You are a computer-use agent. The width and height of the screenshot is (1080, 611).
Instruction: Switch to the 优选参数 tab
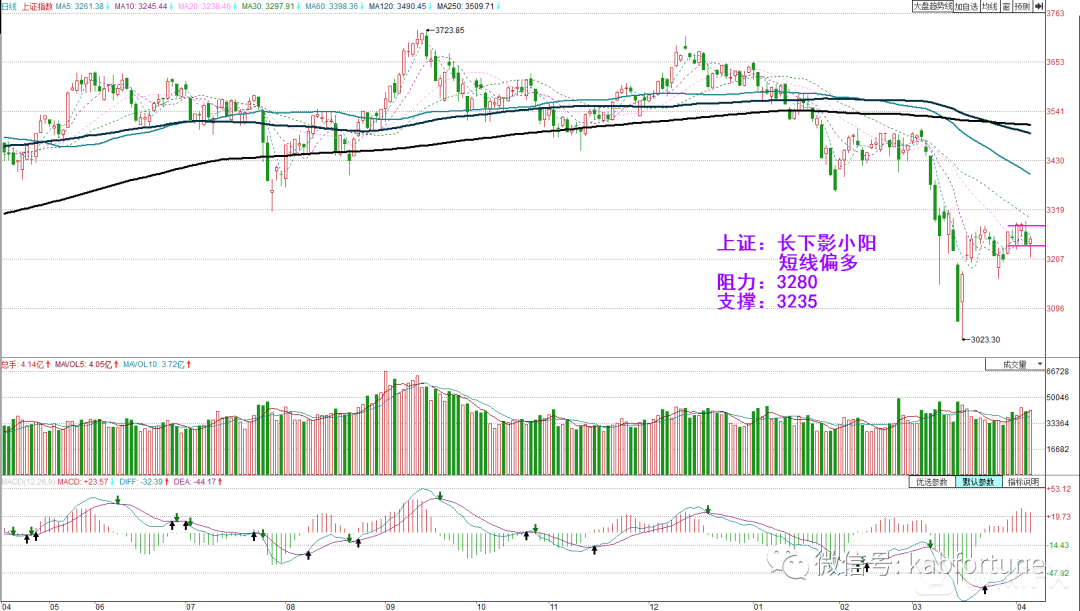pos(931,482)
